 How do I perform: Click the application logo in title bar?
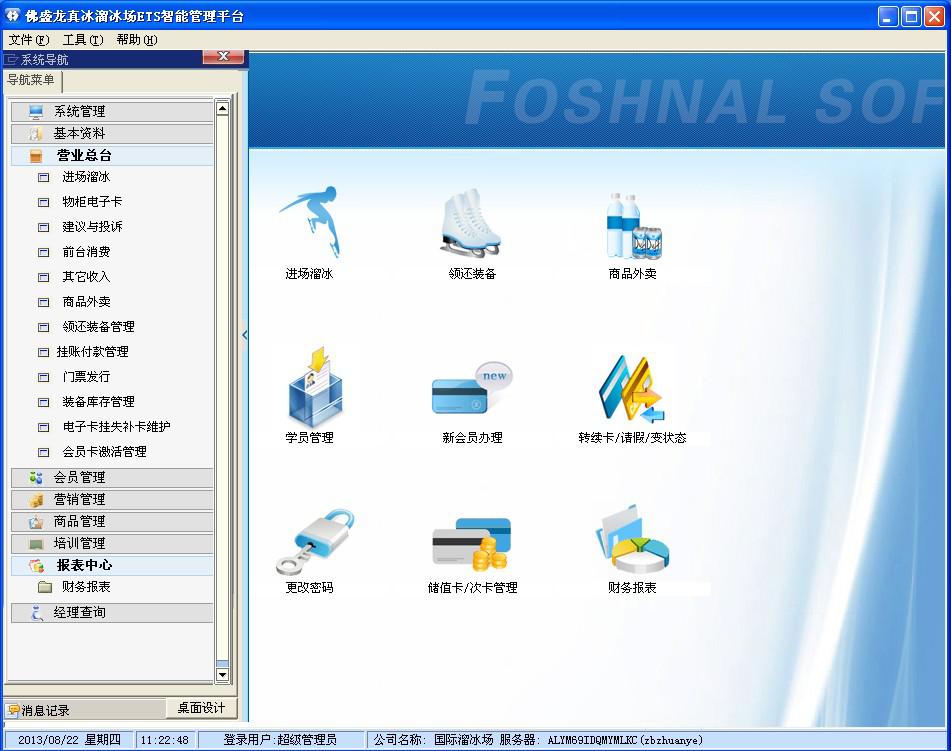click(12, 16)
